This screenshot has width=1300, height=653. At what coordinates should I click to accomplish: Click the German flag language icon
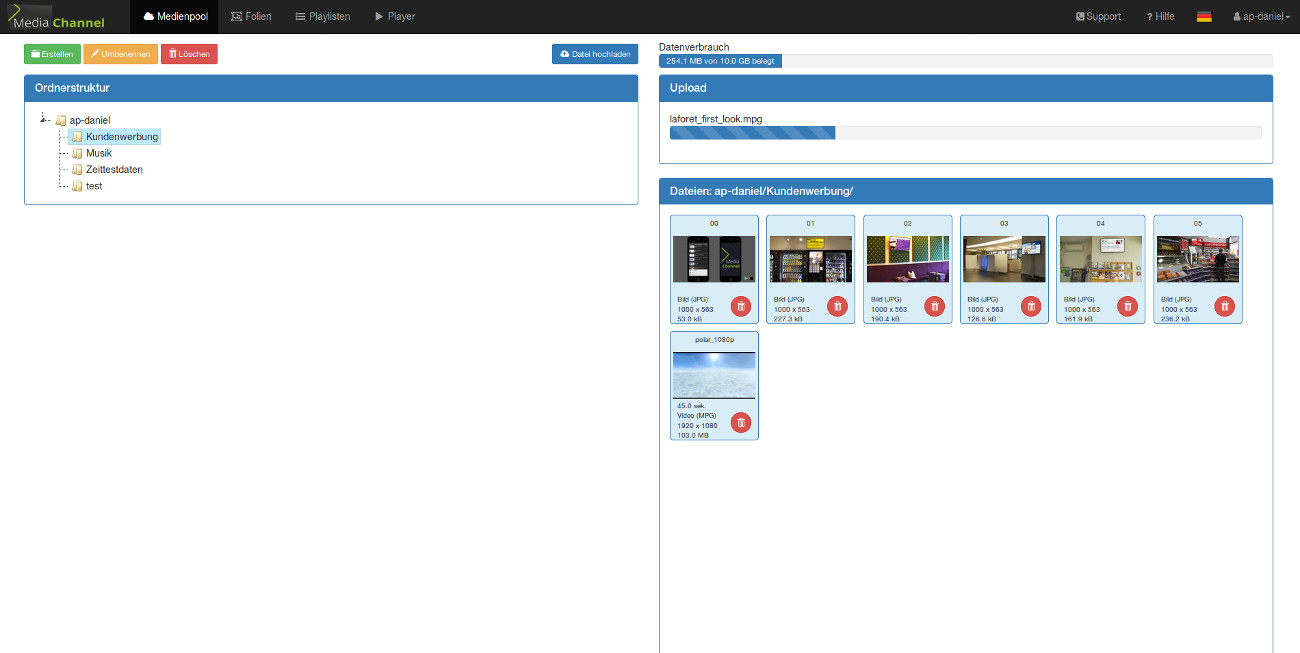[1204, 17]
